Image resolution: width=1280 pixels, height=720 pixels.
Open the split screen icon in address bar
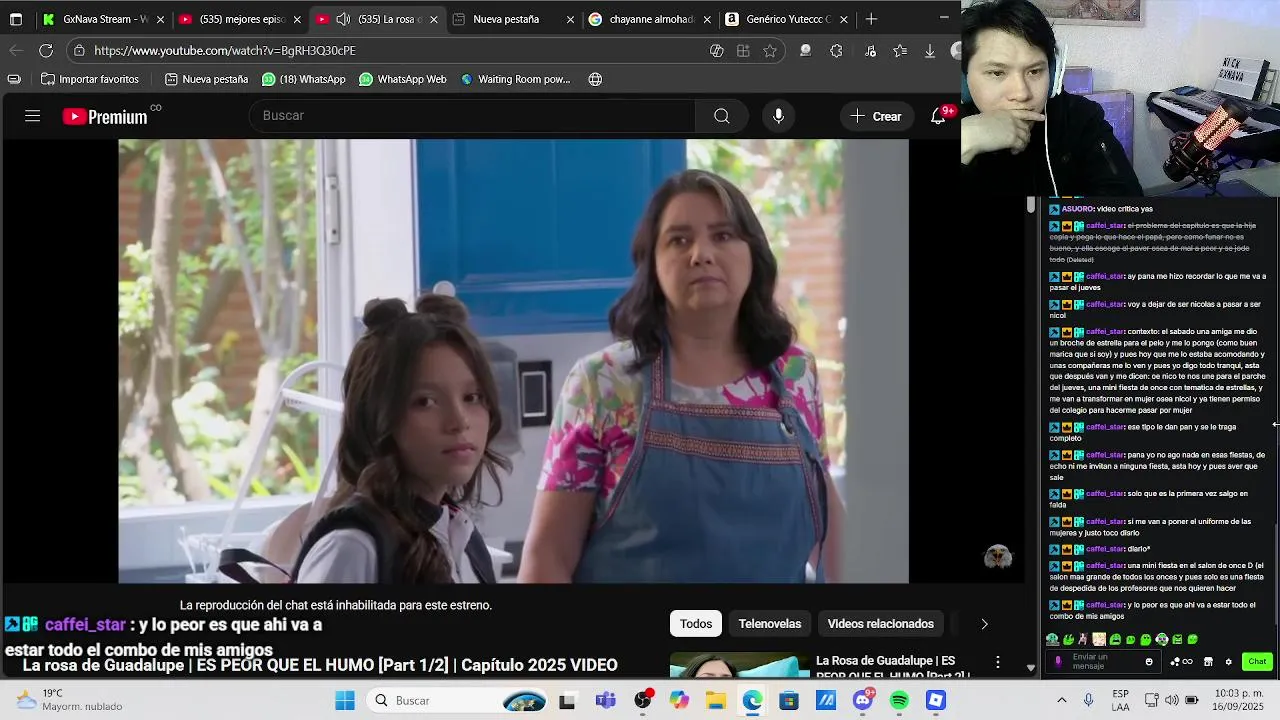tap(743, 50)
